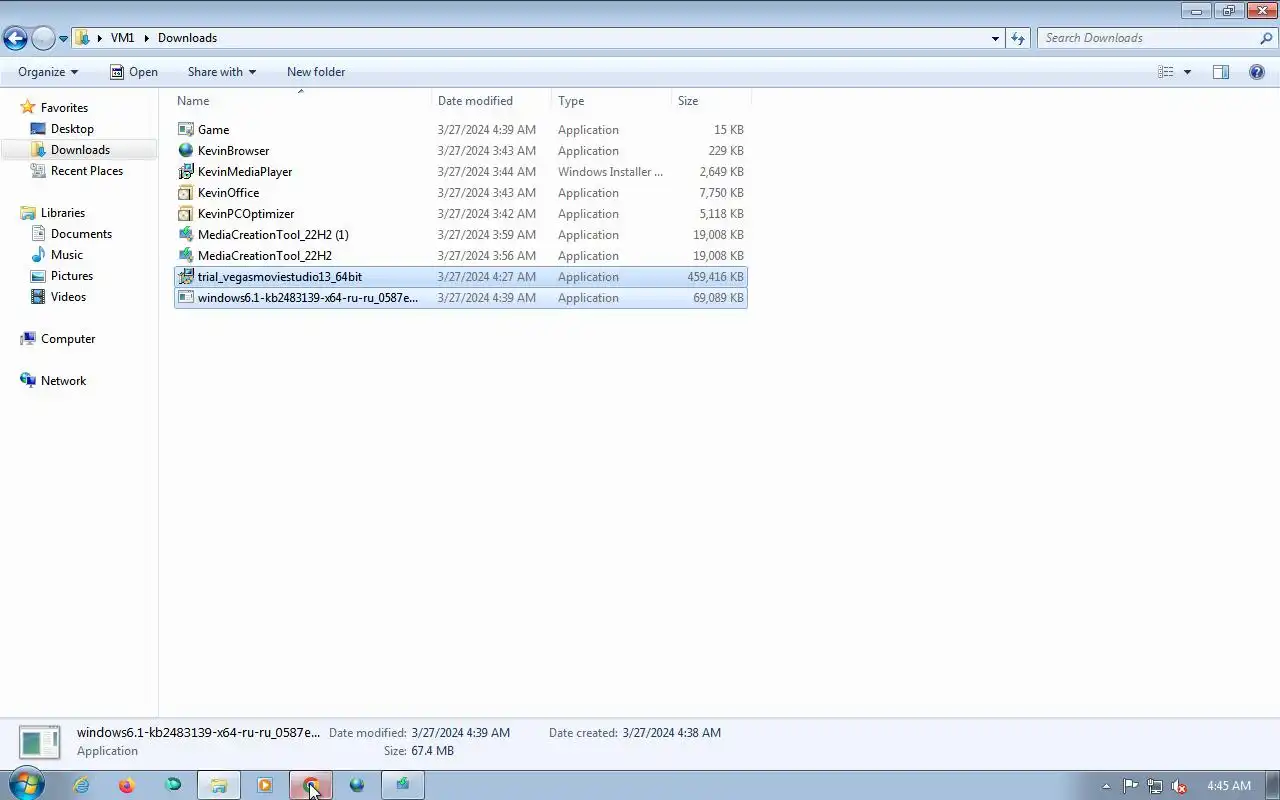This screenshot has width=1280, height=800.
Task: Select Network in the navigation pane
Action: coord(63,381)
